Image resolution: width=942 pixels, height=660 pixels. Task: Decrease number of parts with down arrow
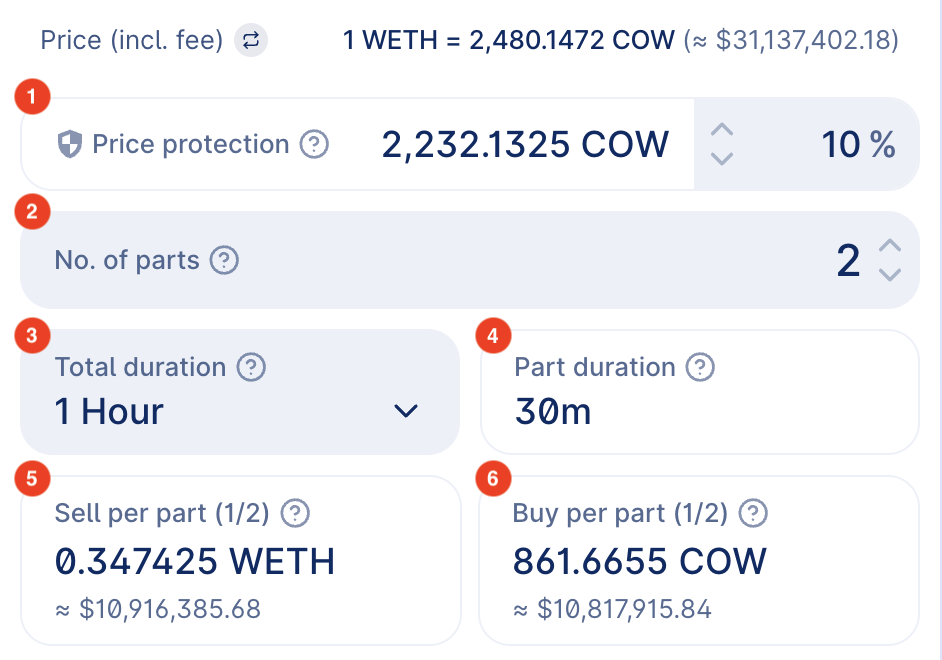point(890,275)
